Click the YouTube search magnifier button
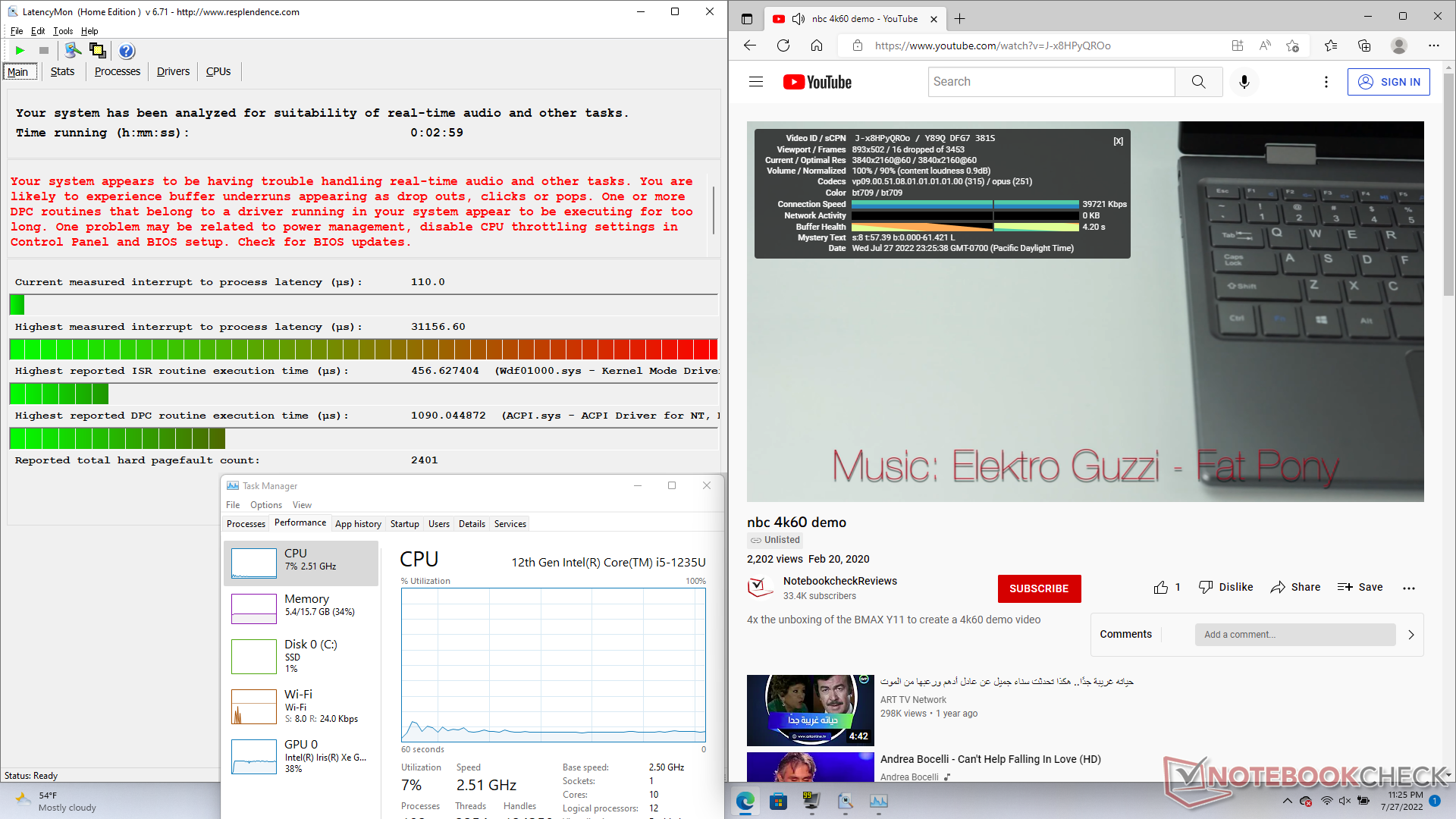 [1198, 82]
